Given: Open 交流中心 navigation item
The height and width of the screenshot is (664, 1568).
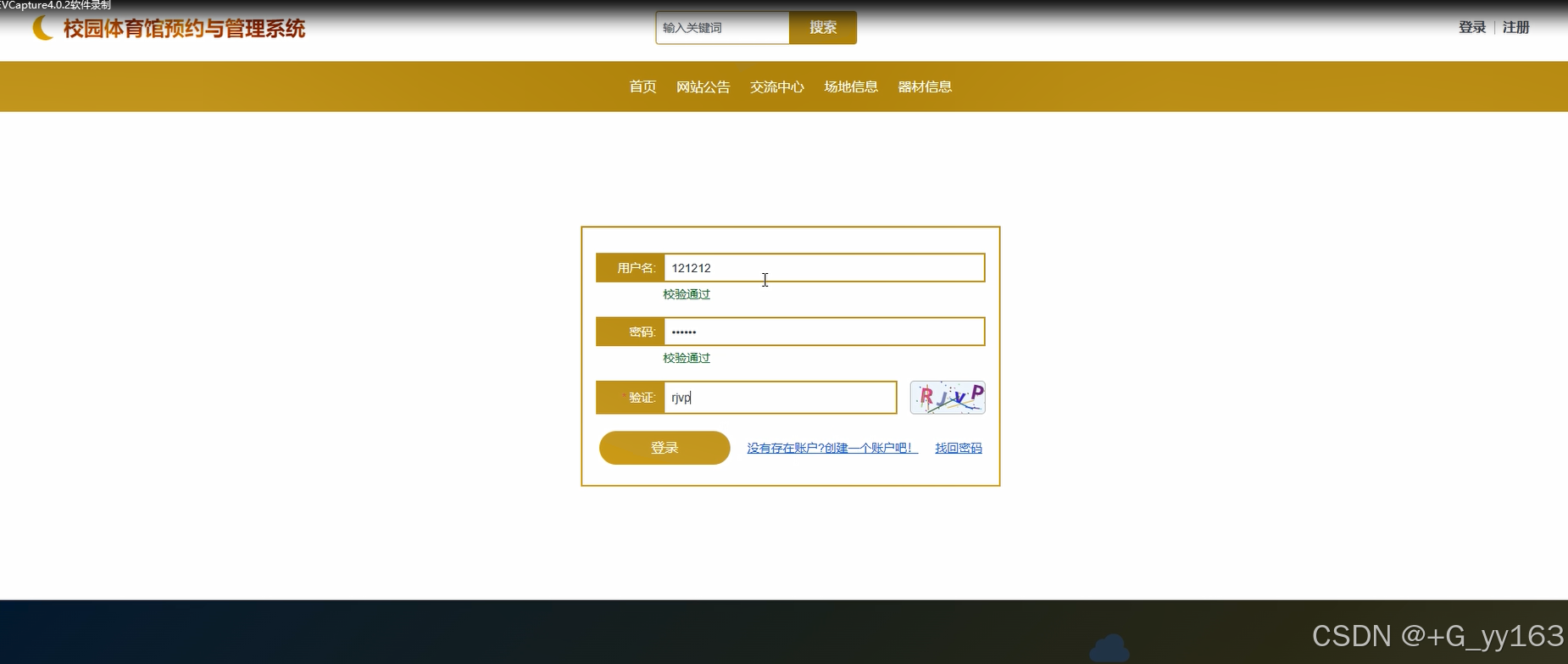Looking at the screenshot, I should coord(777,86).
